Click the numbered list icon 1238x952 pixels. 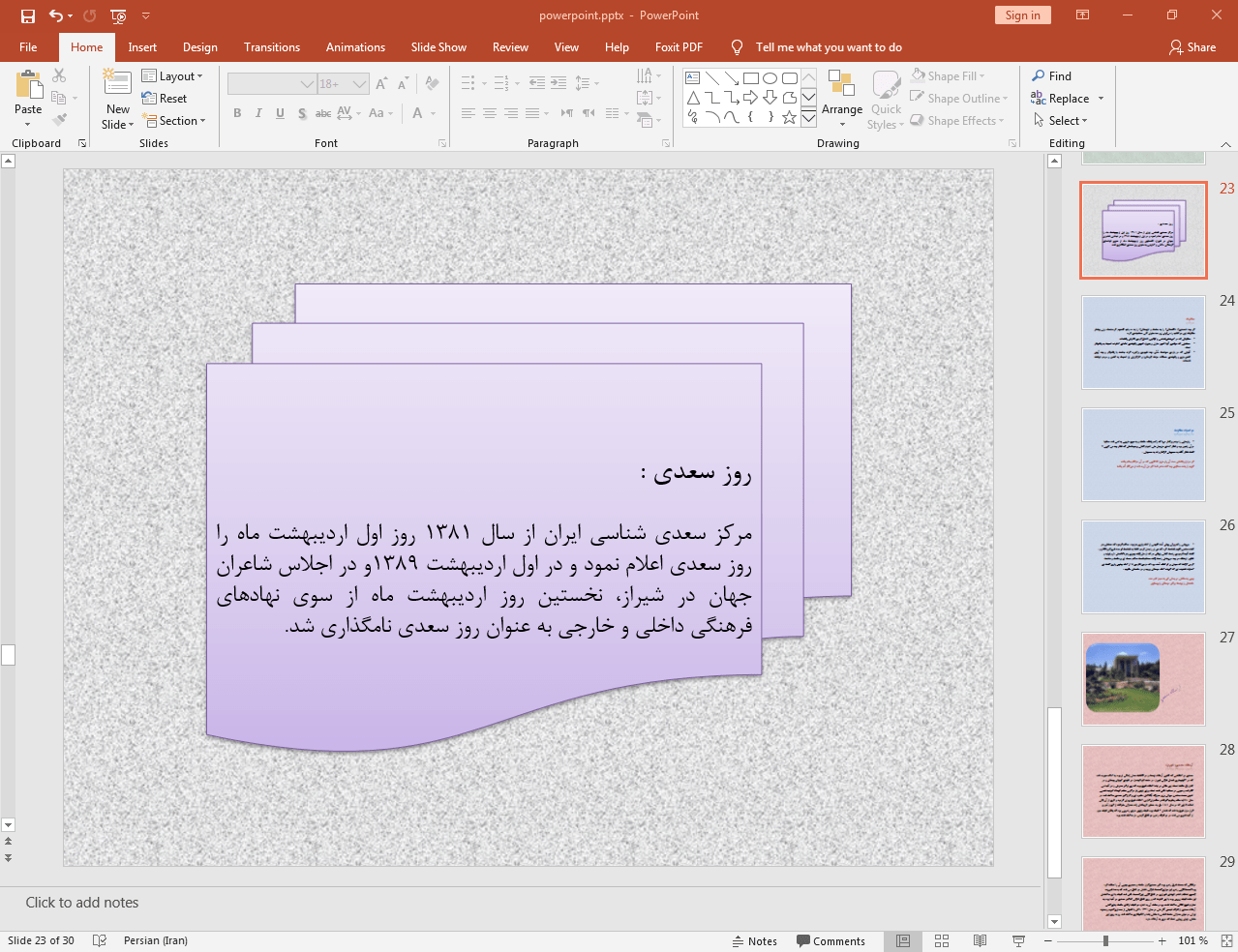click(500, 83)
